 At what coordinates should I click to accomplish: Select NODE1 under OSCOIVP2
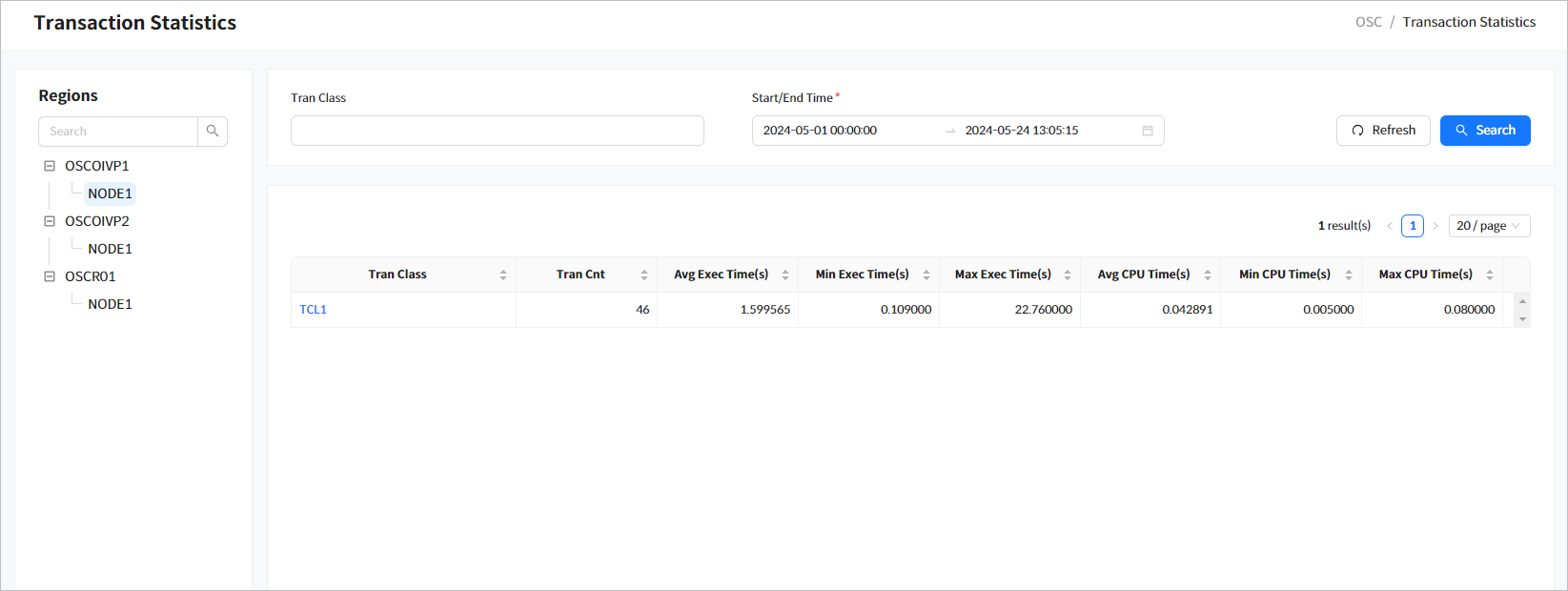point(110,249)
